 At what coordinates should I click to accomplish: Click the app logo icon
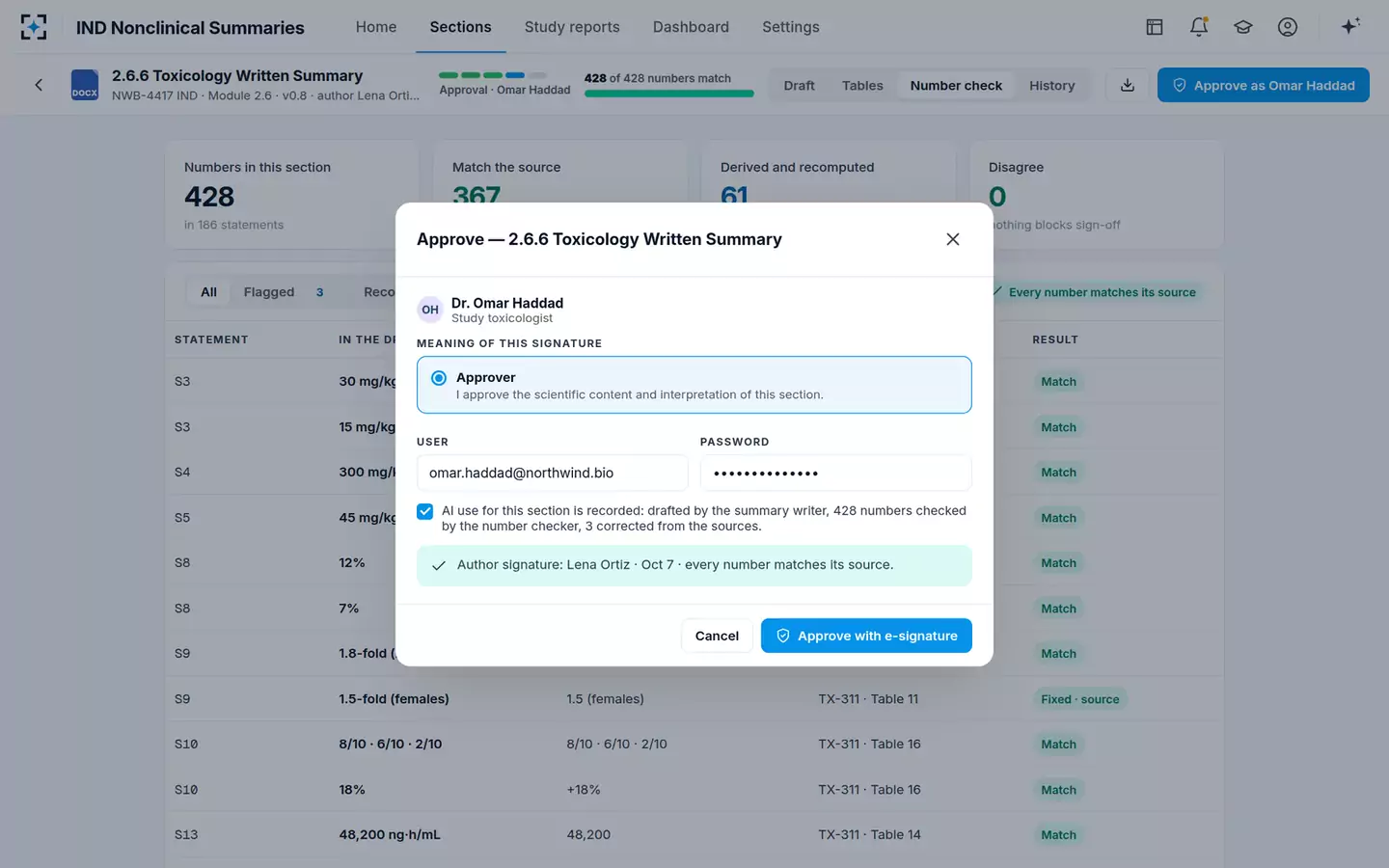click(34, 27)
